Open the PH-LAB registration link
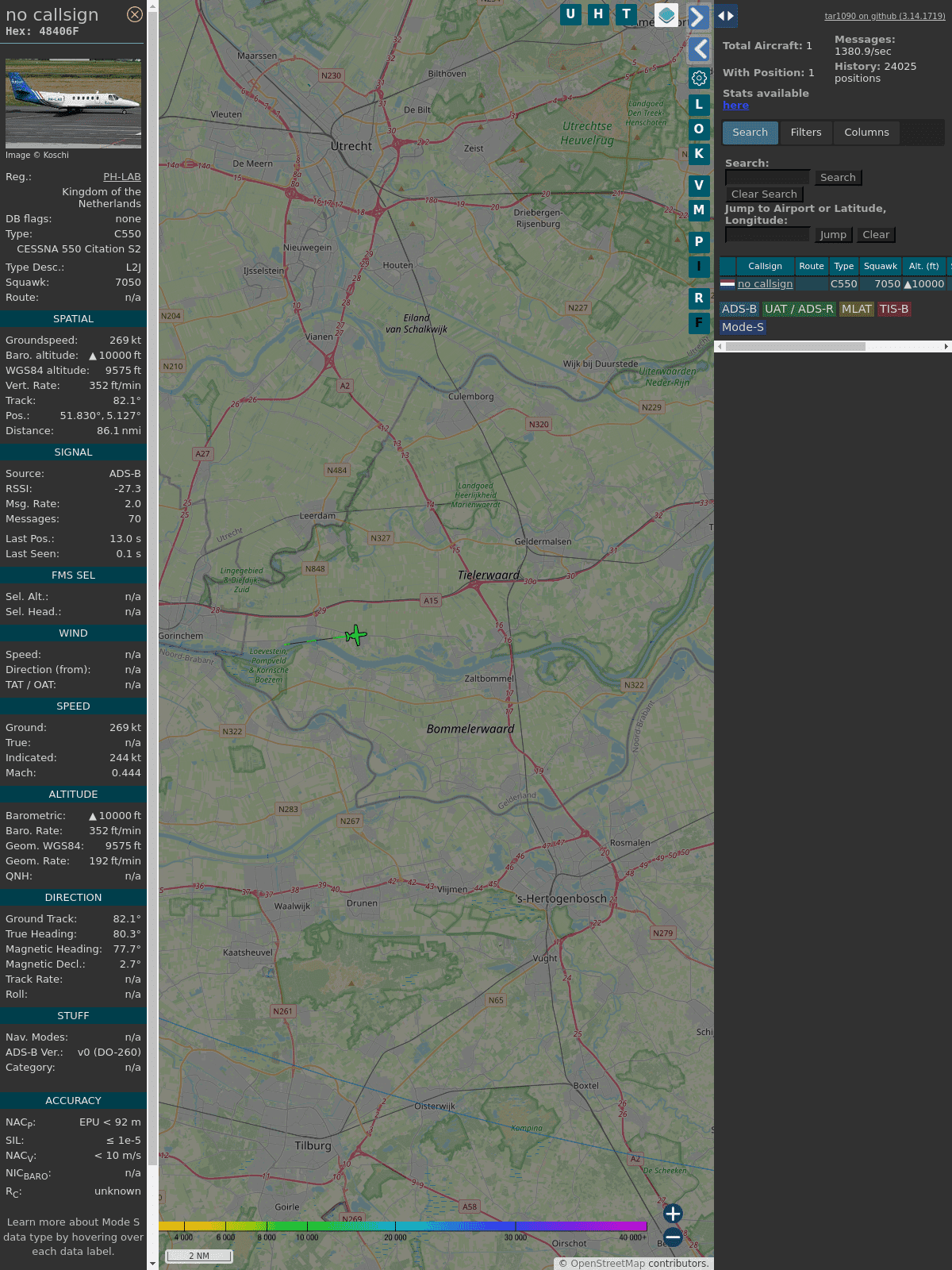This screenshot has height=1270, width=952. (x=122, y=177)
